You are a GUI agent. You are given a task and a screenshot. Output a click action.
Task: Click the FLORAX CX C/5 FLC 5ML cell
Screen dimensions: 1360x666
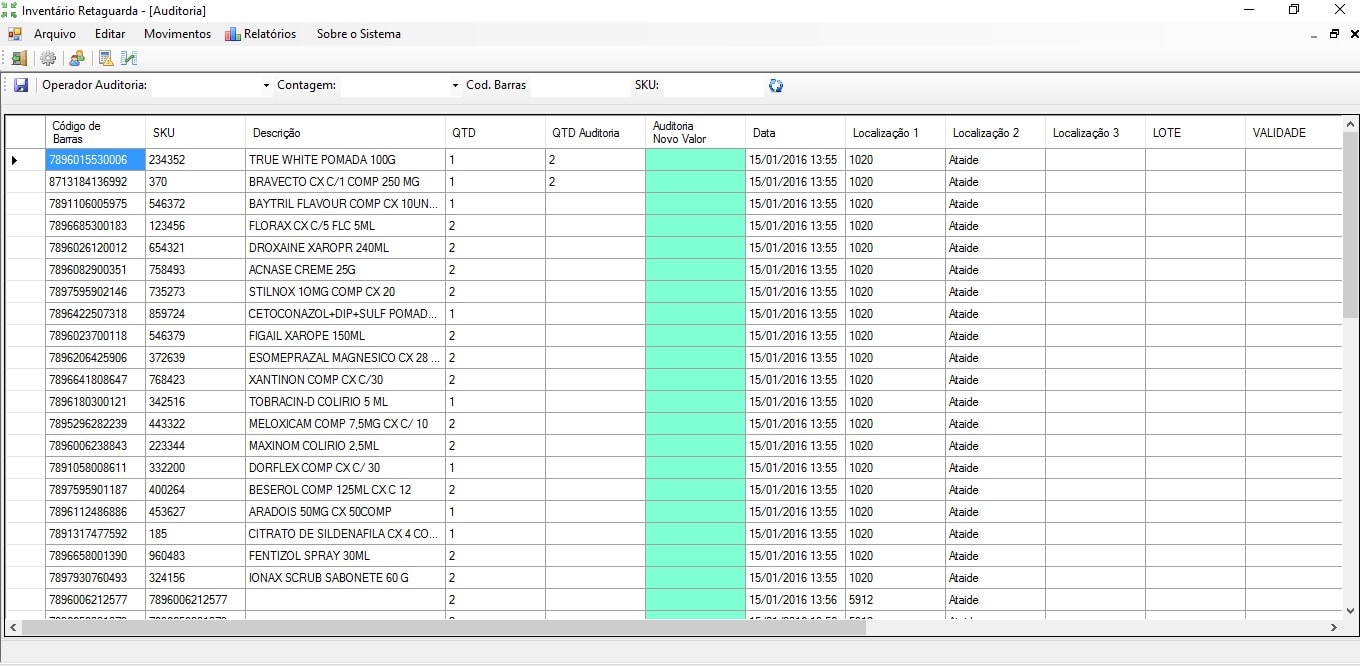[x=345, y=226]
